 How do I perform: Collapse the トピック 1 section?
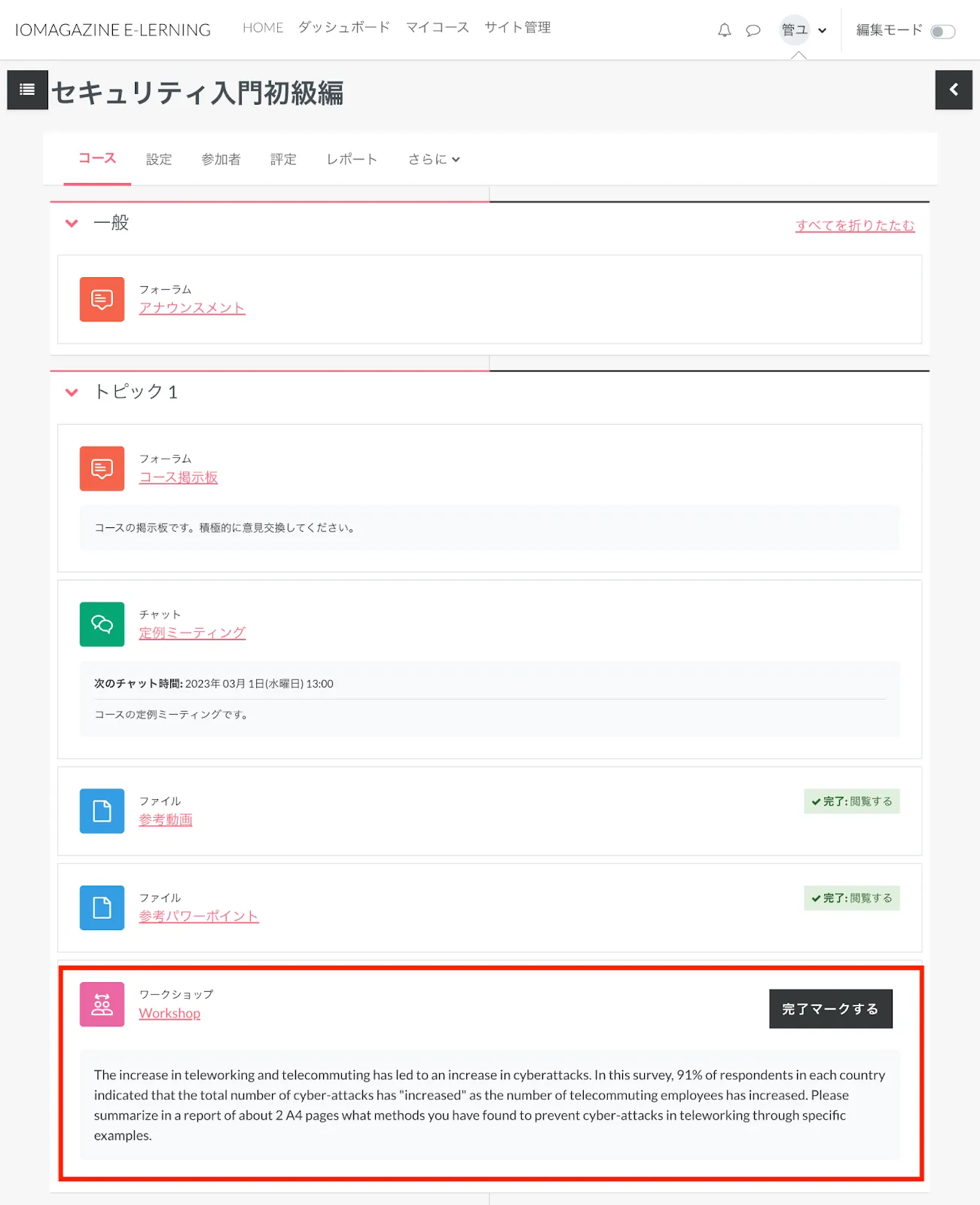72,392
